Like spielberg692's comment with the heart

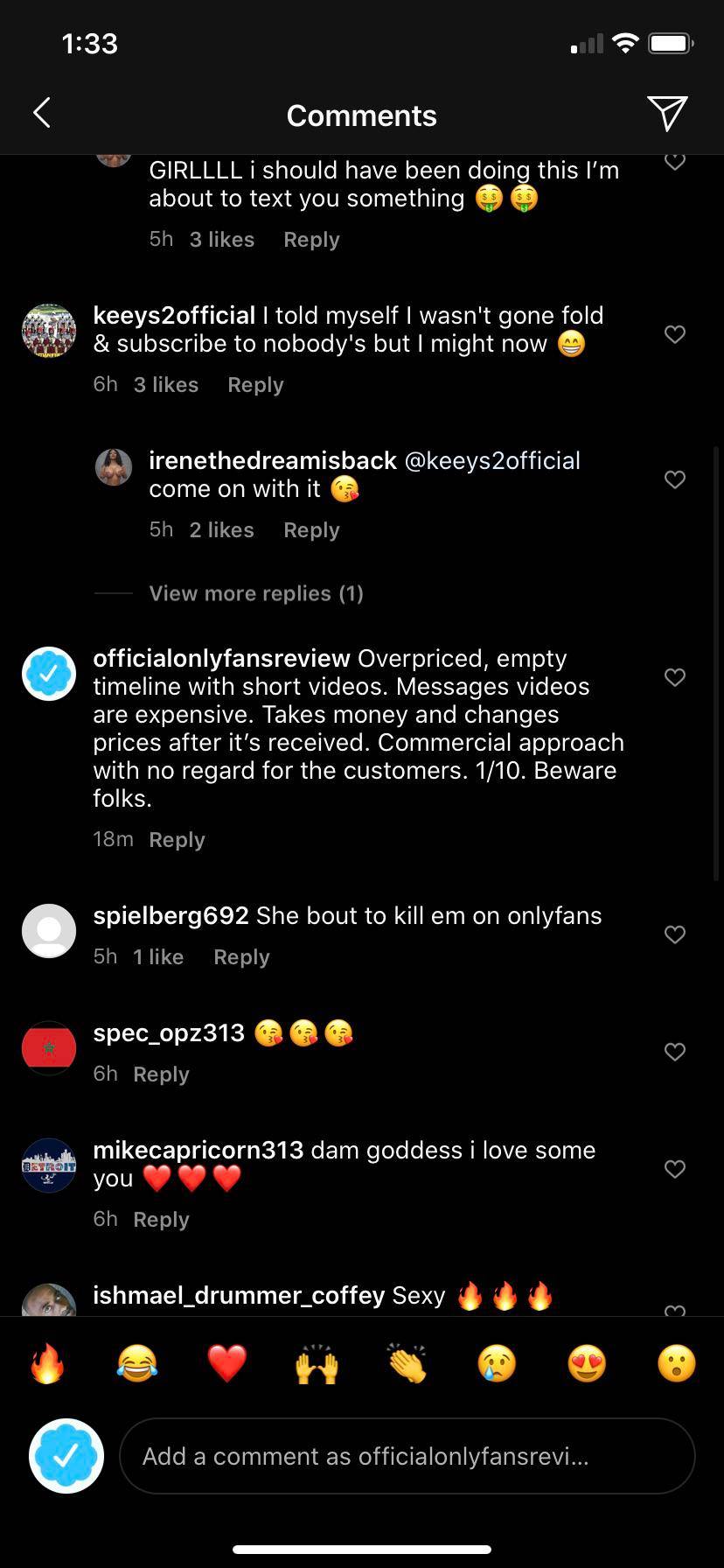pos(674,934)
